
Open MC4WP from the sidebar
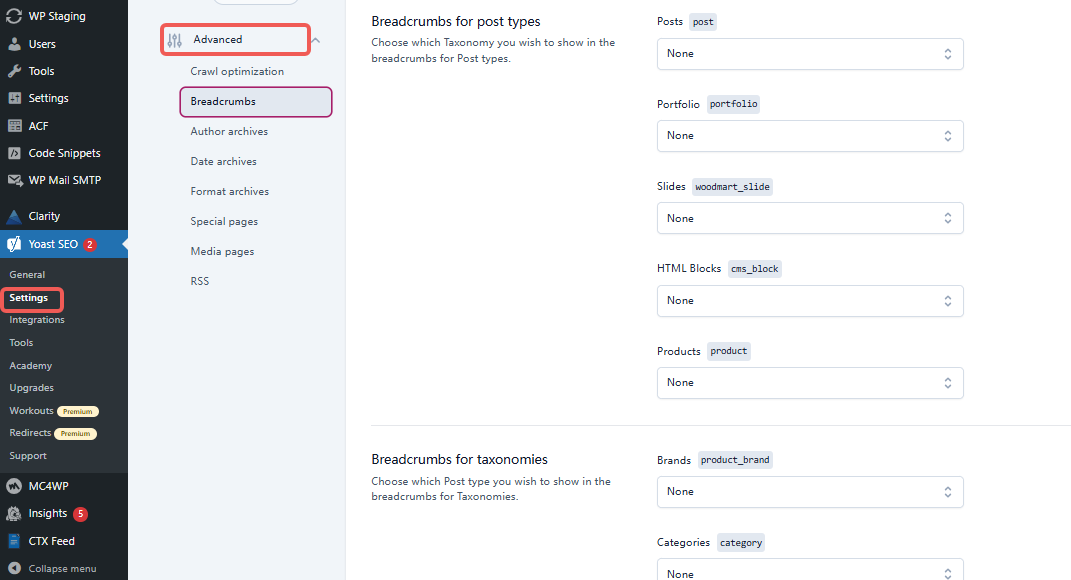tap(14, 485)
